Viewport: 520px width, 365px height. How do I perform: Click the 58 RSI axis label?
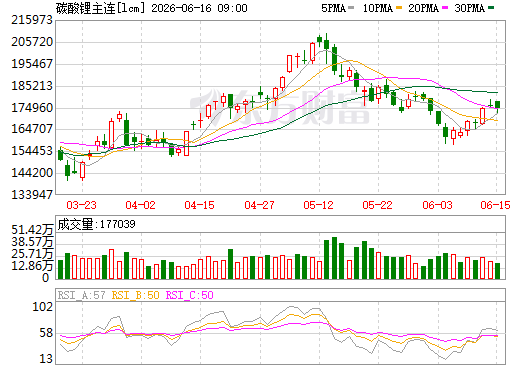click(46, 333)
